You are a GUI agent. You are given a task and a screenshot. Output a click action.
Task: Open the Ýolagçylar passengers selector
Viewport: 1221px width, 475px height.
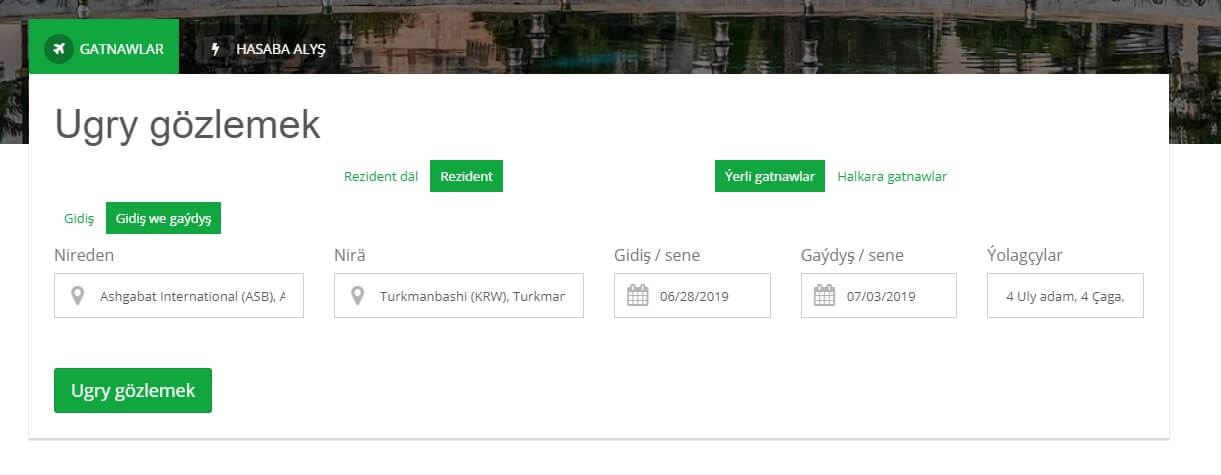click(1065, 296)
